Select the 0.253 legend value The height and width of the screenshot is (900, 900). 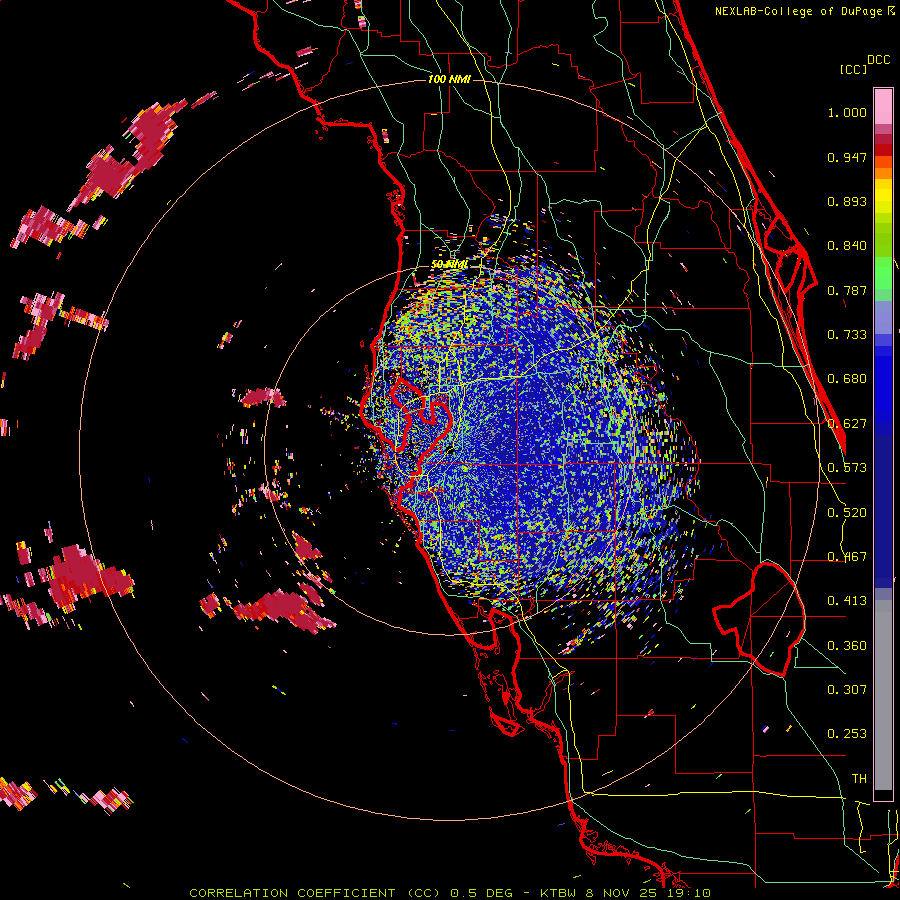(x=847, y=734)
